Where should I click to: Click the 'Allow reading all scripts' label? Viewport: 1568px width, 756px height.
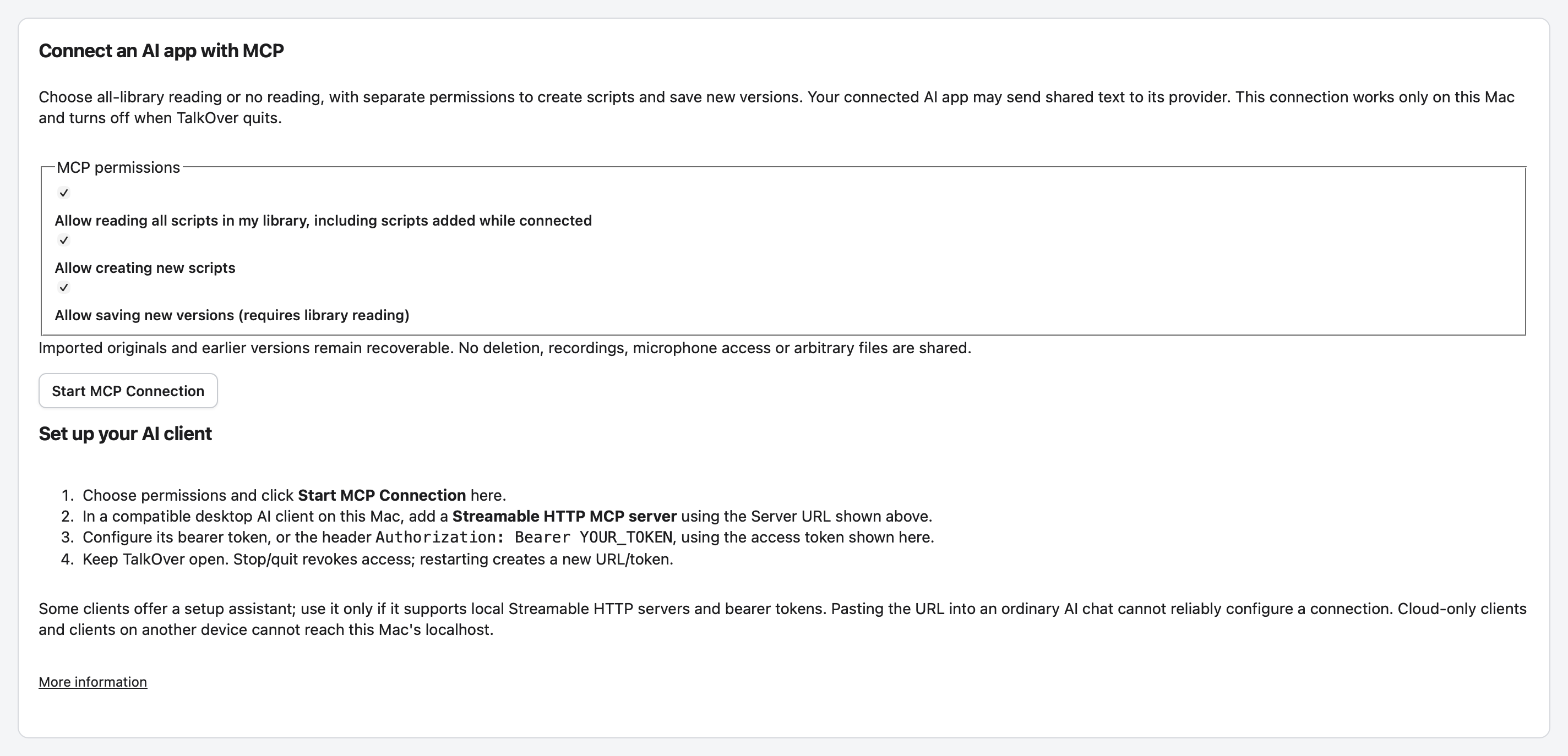[x=323, y=220]
